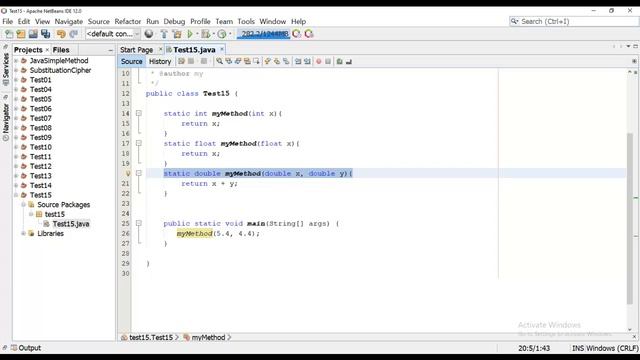Collapse code fold at line 14
Viewport: 640px width, 360px height.
(x=139, y=113)
